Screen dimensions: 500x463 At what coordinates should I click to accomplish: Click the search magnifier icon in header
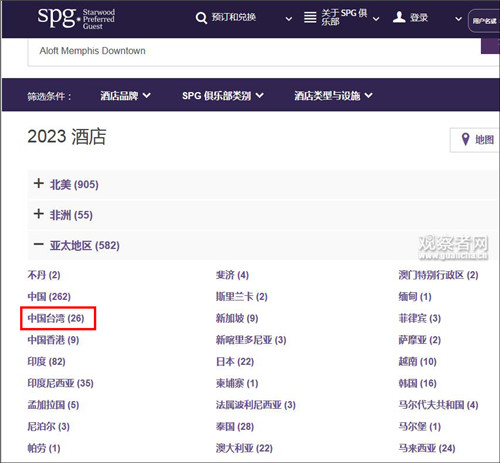[201, 18]
